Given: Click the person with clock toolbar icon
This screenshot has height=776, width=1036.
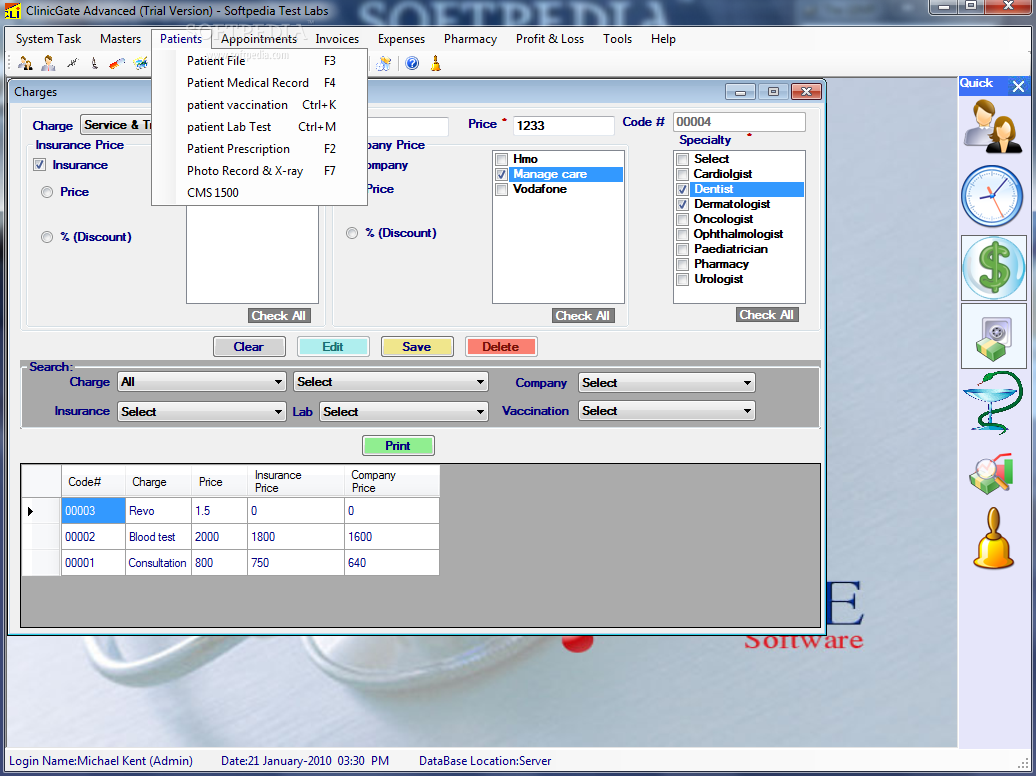Looking at the screenshot, I should 384,63.
